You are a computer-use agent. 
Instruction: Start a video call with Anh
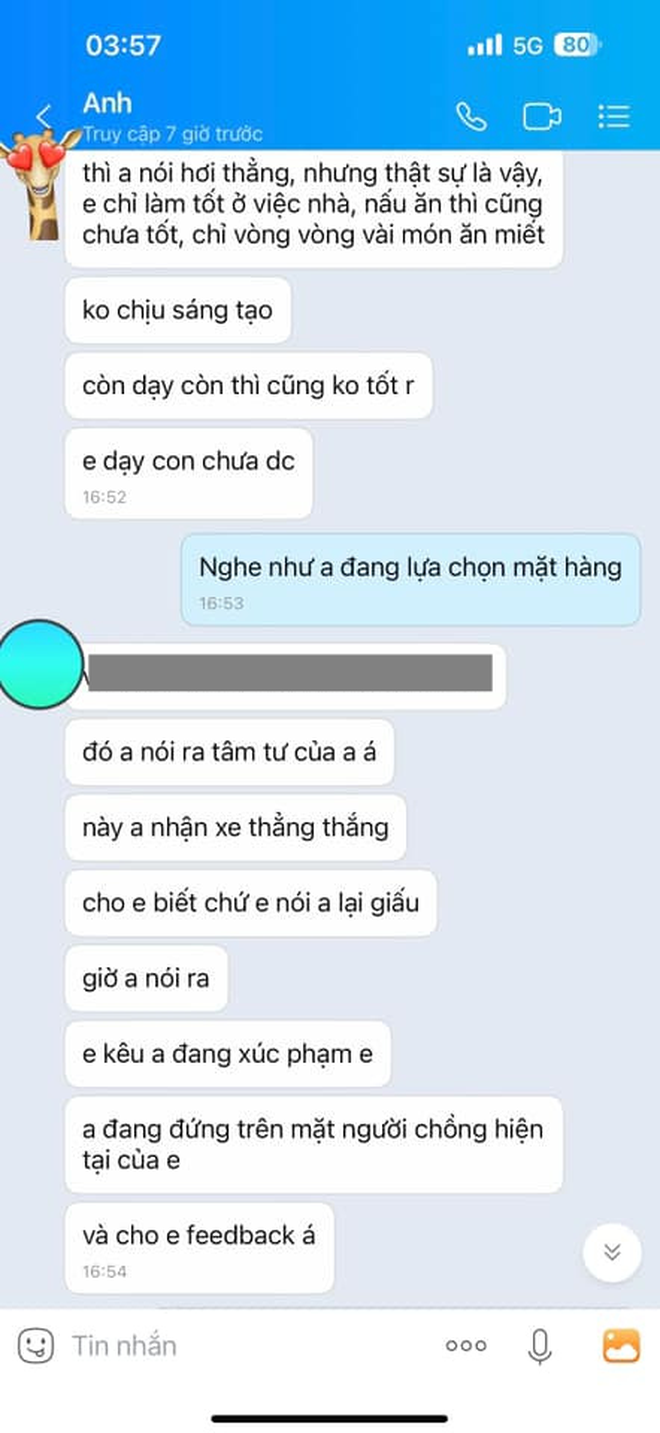click(542, 117)
